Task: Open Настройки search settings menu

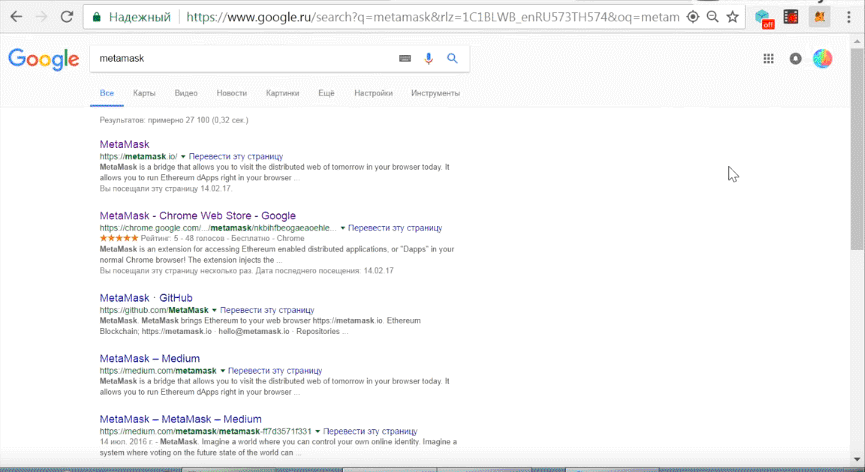Action: 373,93
